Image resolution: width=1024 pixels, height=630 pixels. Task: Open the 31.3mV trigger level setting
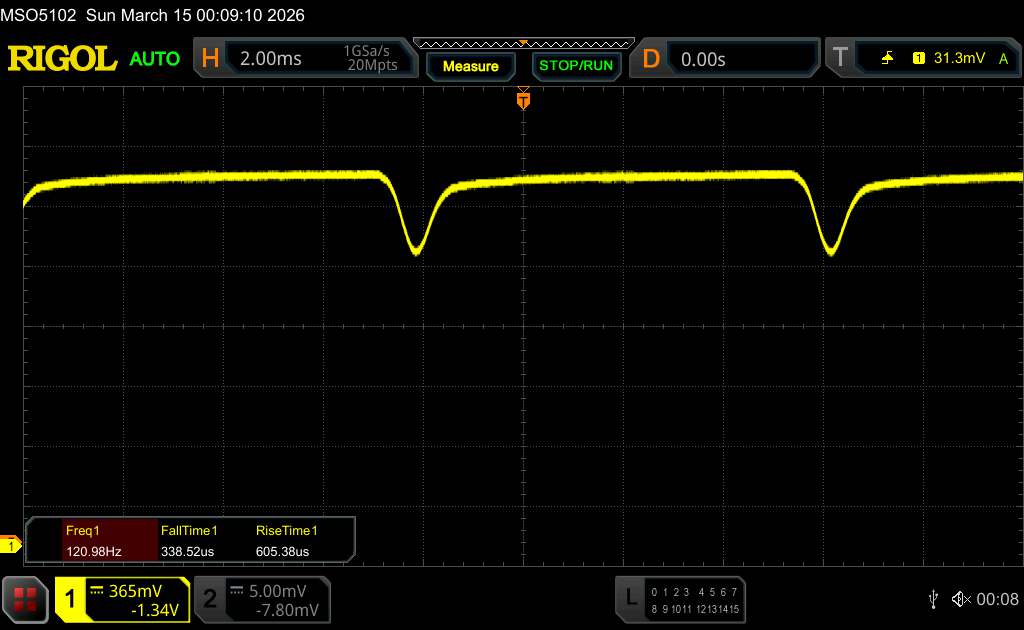pos(958,59)
